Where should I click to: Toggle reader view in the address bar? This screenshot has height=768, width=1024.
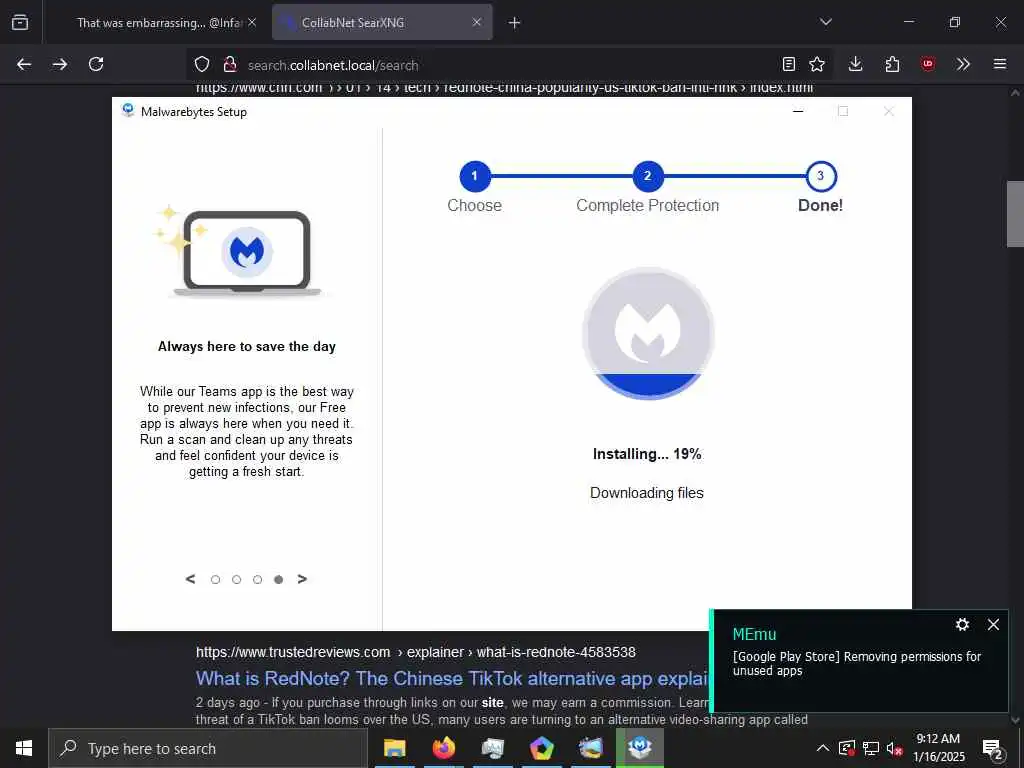[789, 64]
